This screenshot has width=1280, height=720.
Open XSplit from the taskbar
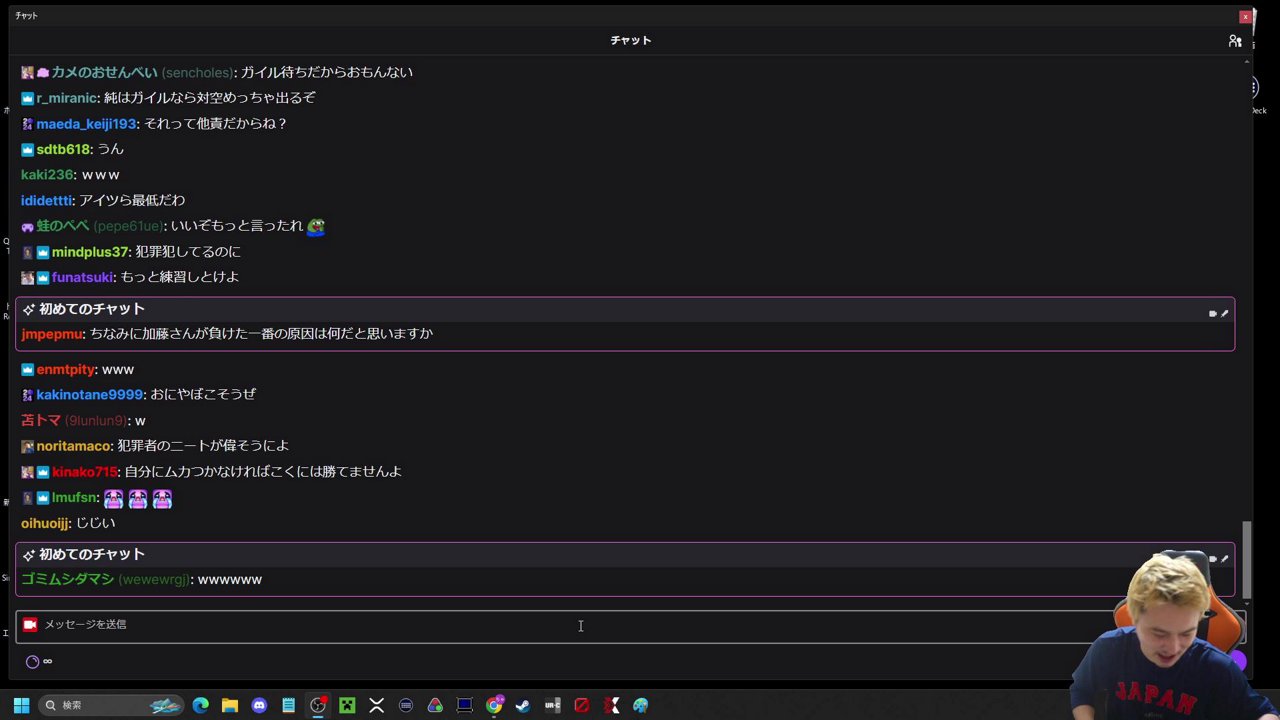click(376, 705)
